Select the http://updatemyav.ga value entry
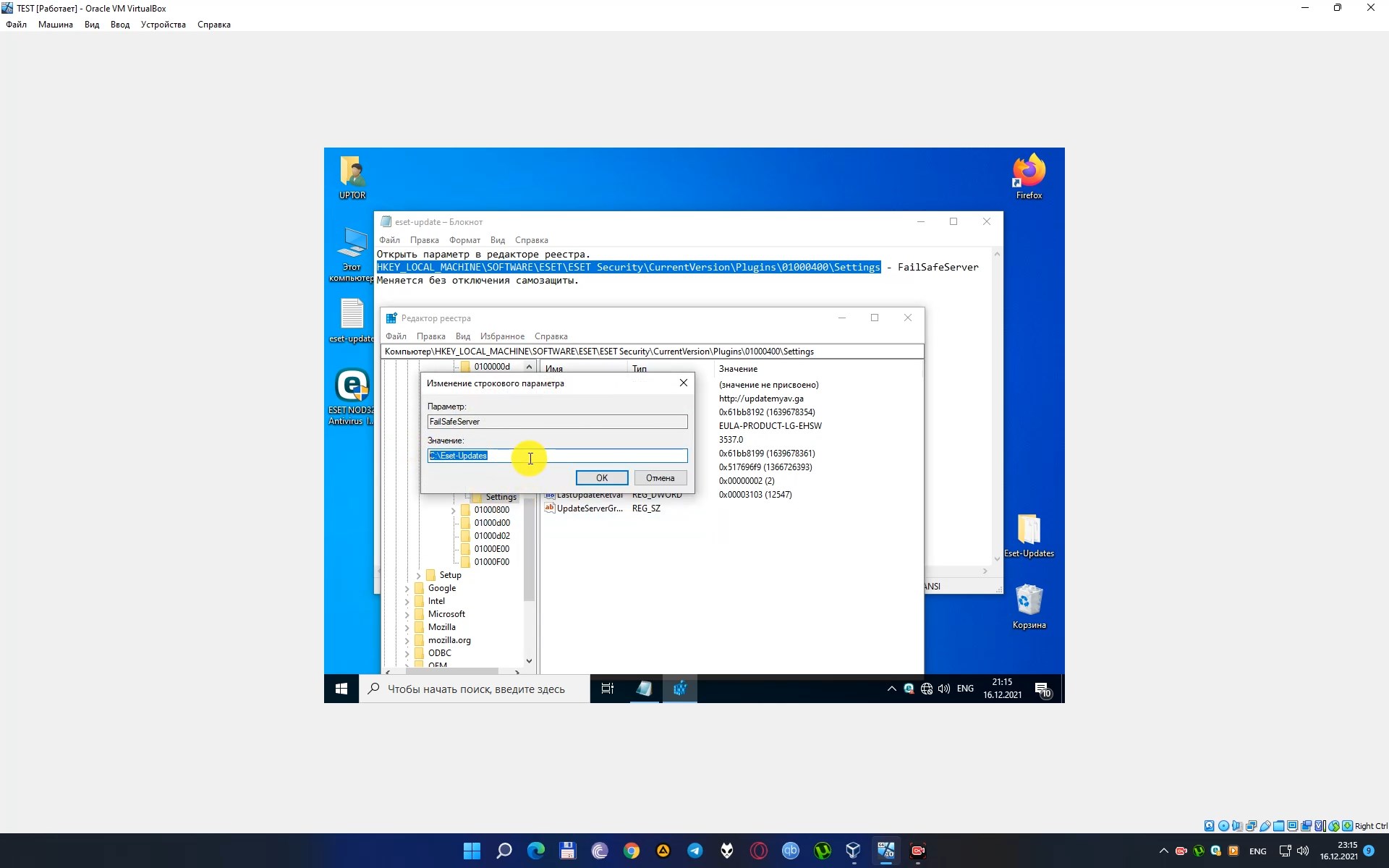Image resolution: width=1389 pixels, height=868 pixels. point(761,399)
